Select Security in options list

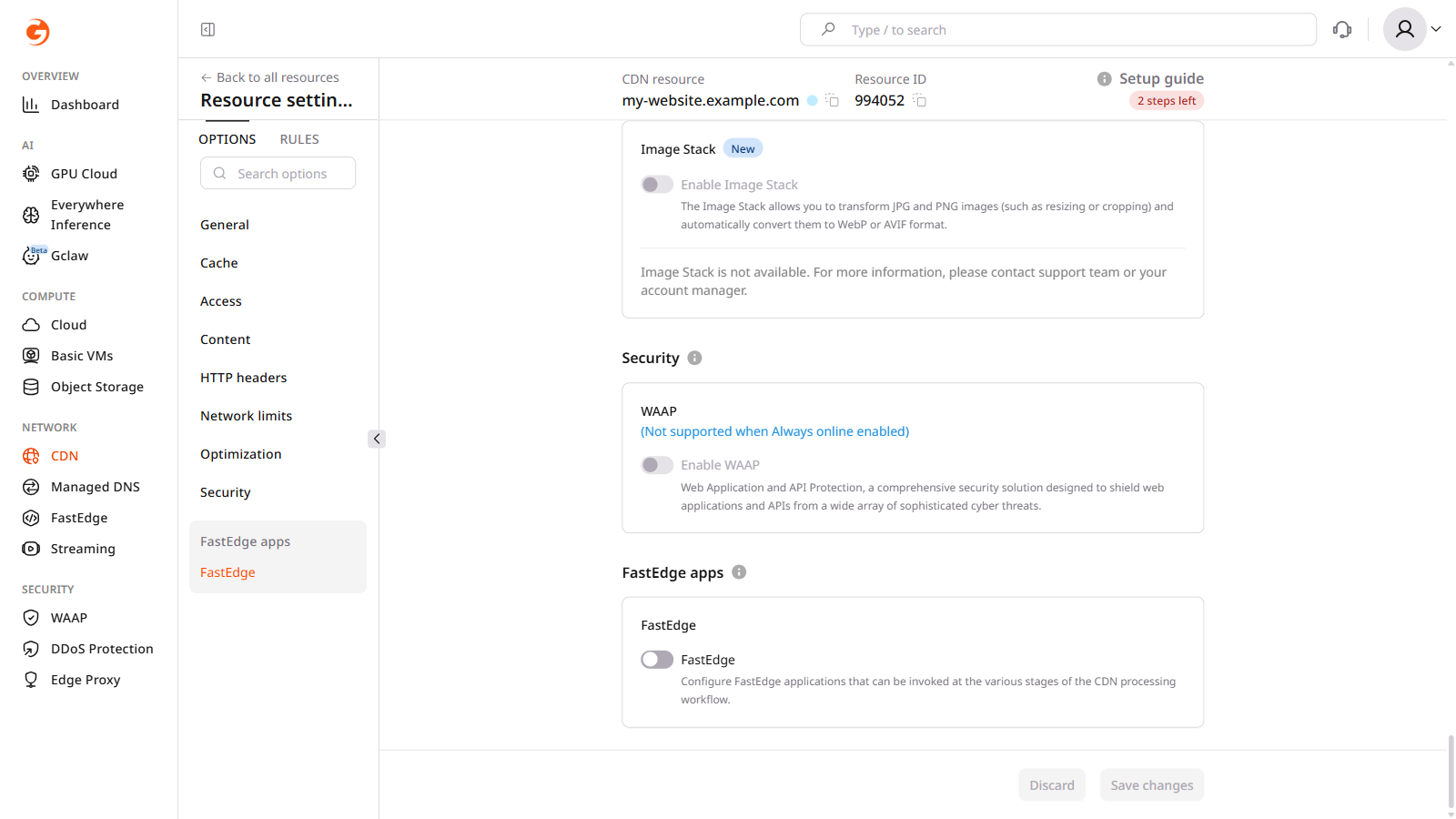point(226,492)
